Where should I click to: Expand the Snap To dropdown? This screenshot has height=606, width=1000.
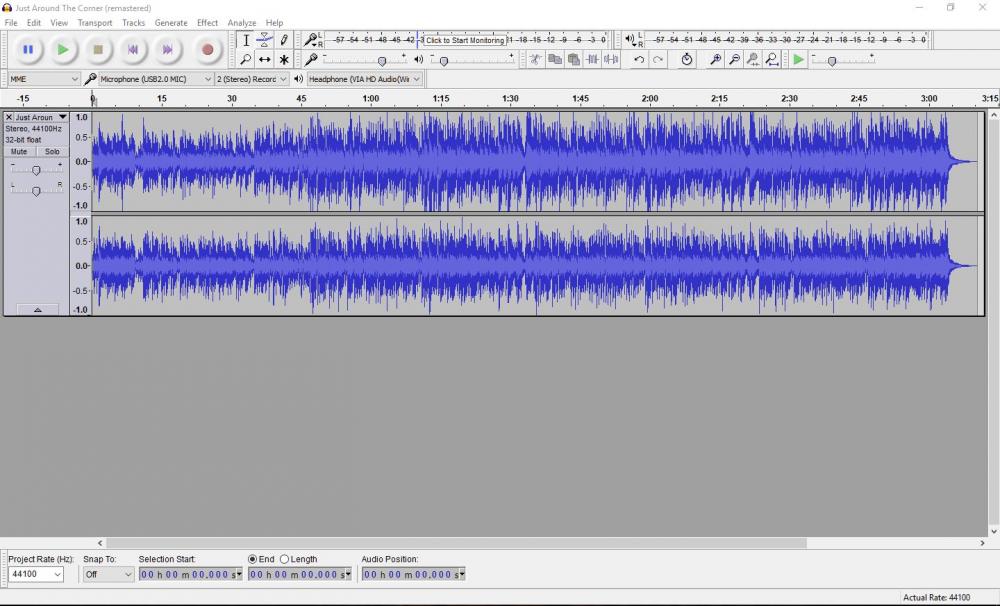pos(108,575)
